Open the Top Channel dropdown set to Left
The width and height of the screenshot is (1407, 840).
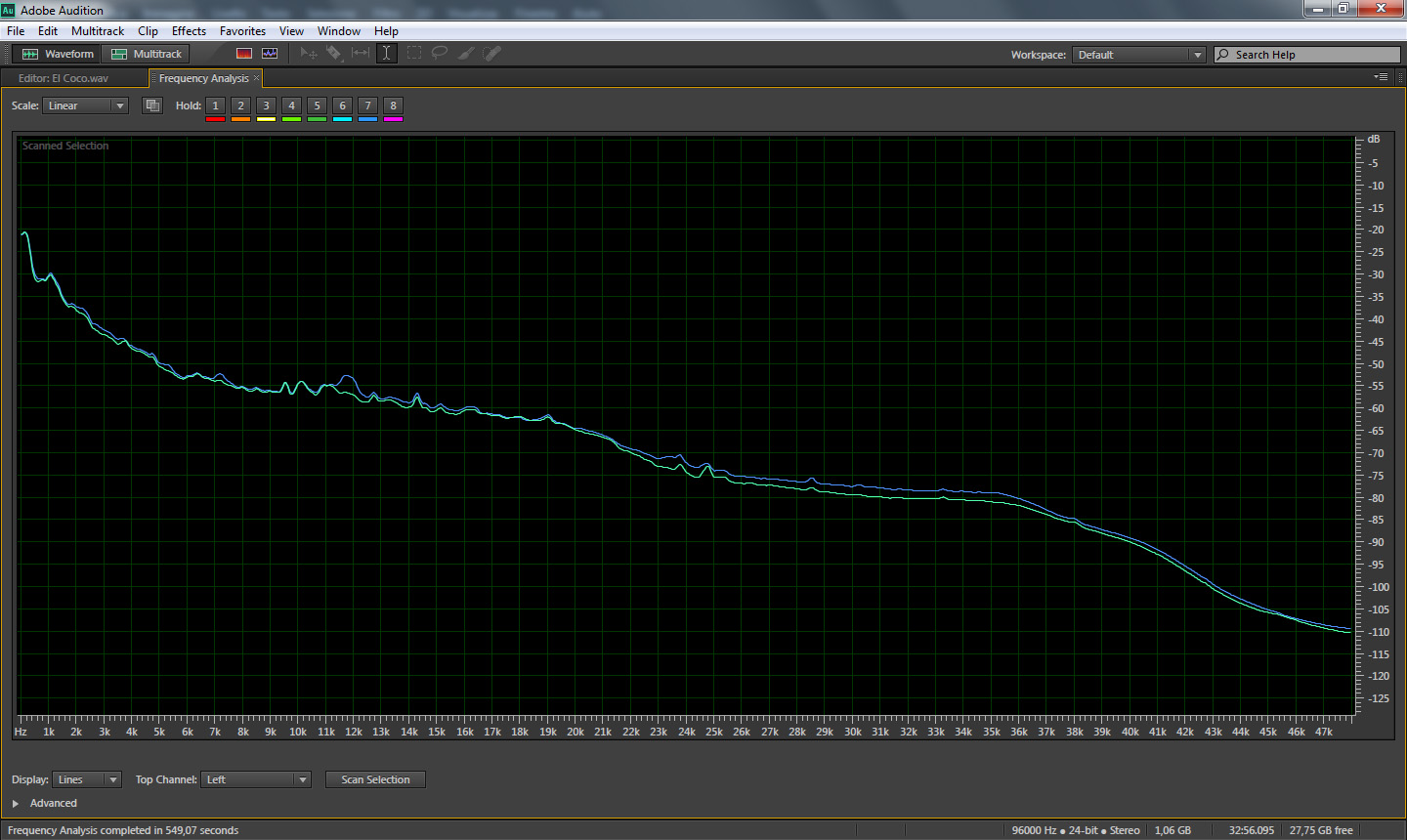coord(256,779)
